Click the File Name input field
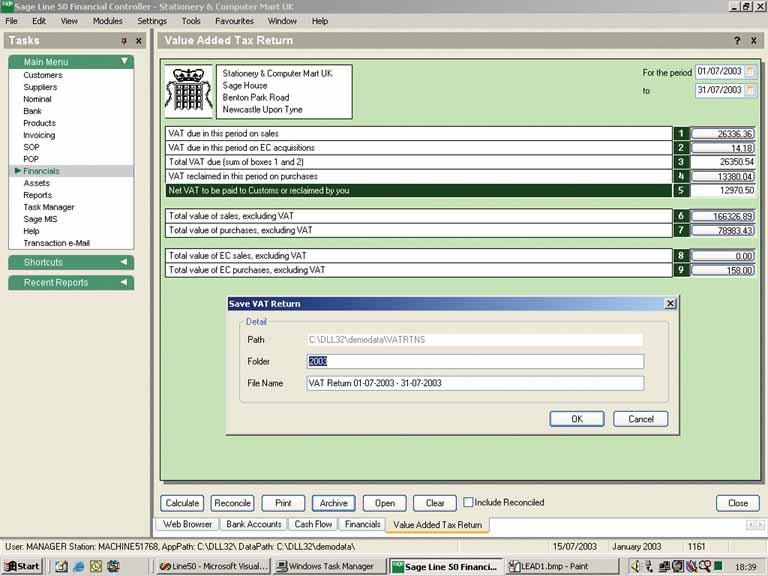The height and width of the screenshot is (576, 768). coord(475,383)
